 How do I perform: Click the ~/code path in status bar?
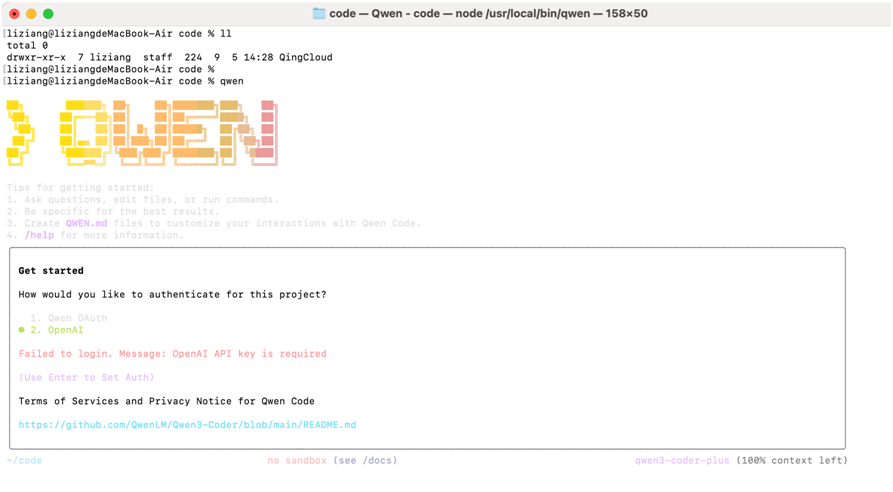tap(24, 460)
